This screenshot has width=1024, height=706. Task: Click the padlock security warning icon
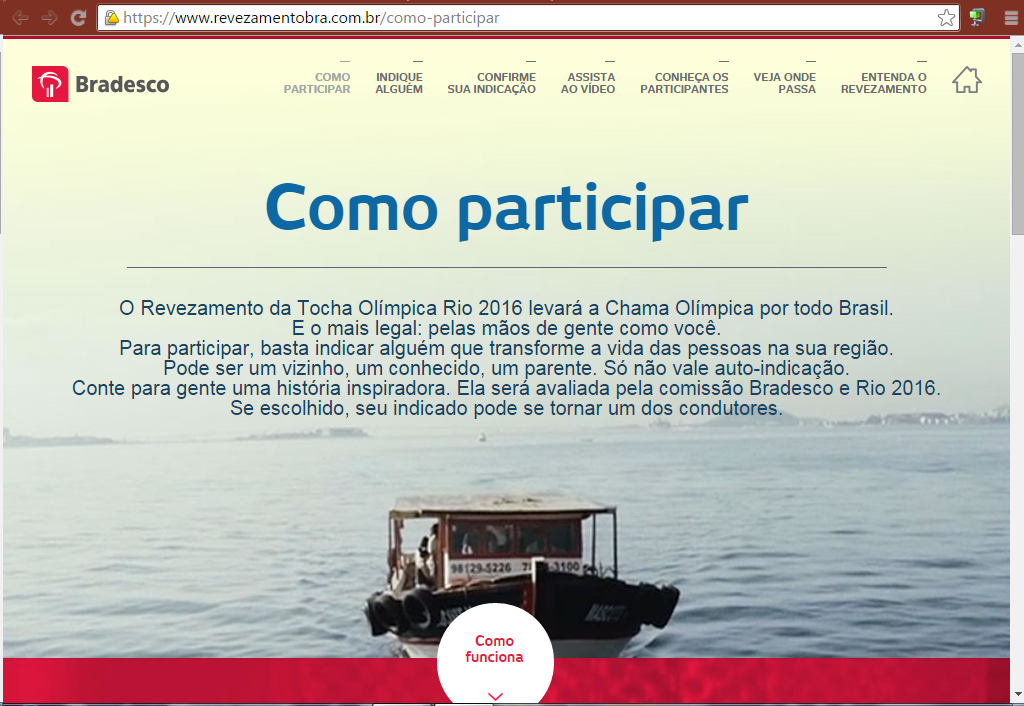[112, 18]
